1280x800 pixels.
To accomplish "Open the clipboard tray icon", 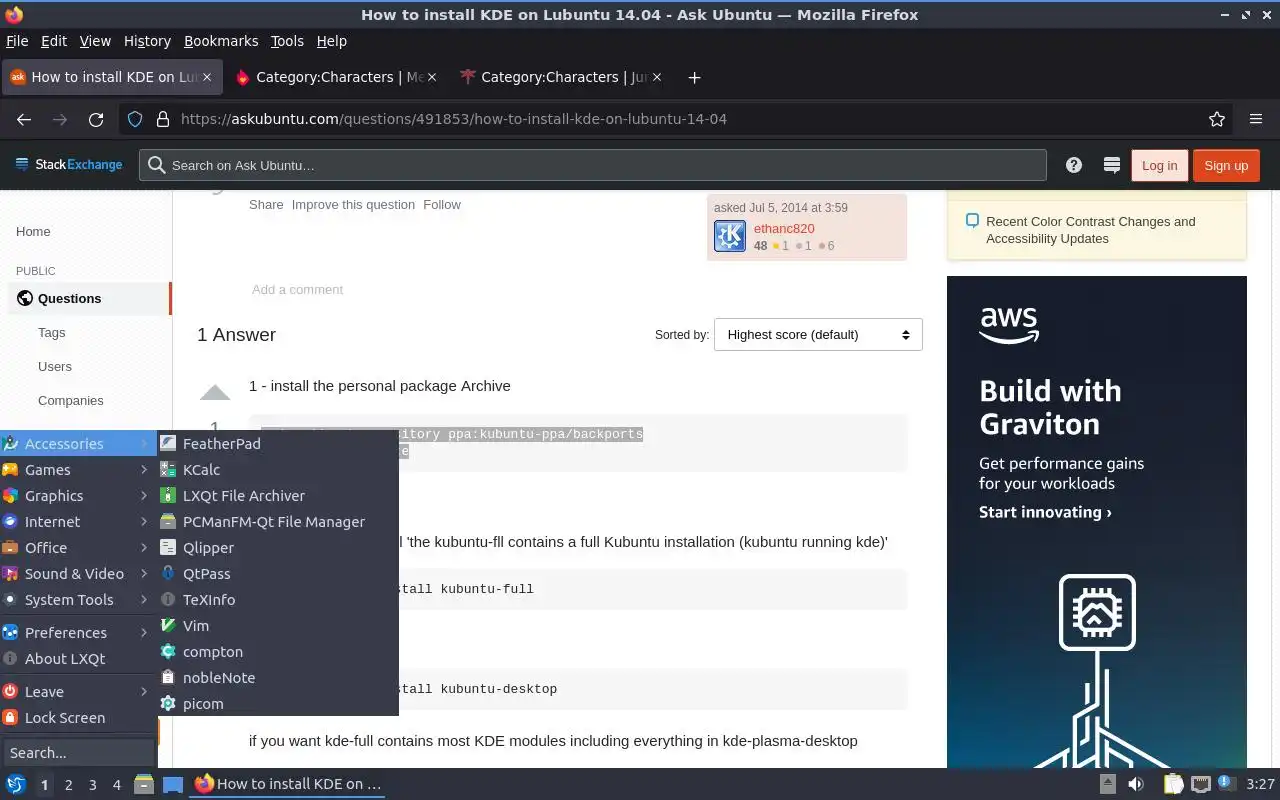I will click(1173, 784).
